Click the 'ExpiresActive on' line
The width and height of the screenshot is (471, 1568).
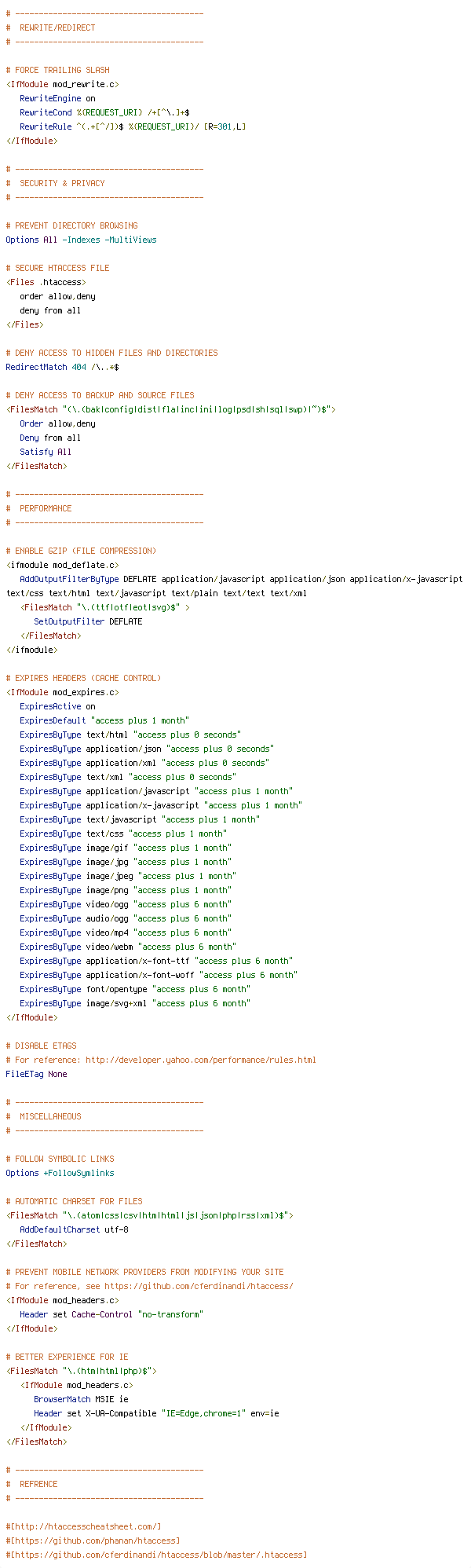point(57,706)
